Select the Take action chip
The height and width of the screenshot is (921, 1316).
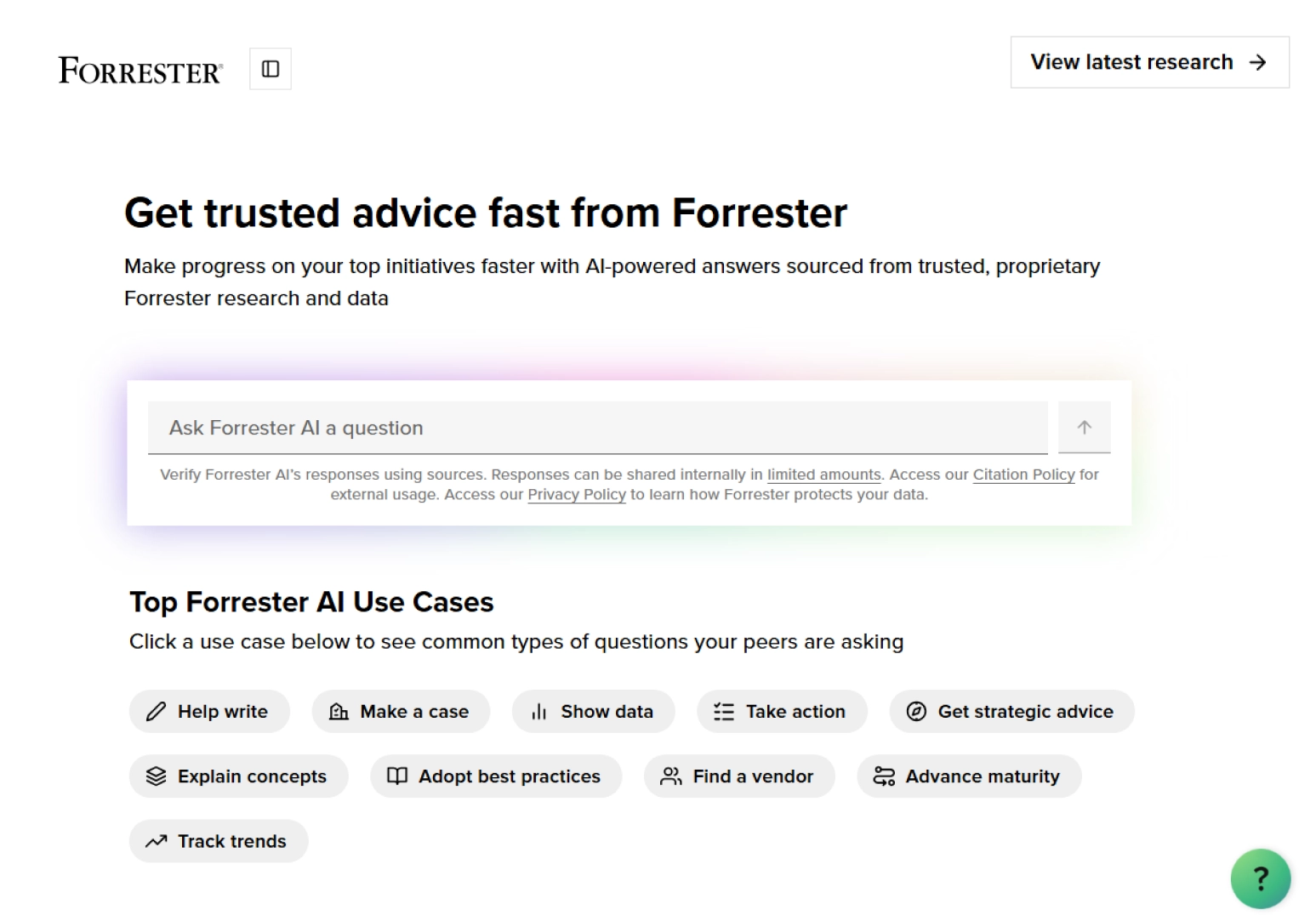click(x=782, y=712)
